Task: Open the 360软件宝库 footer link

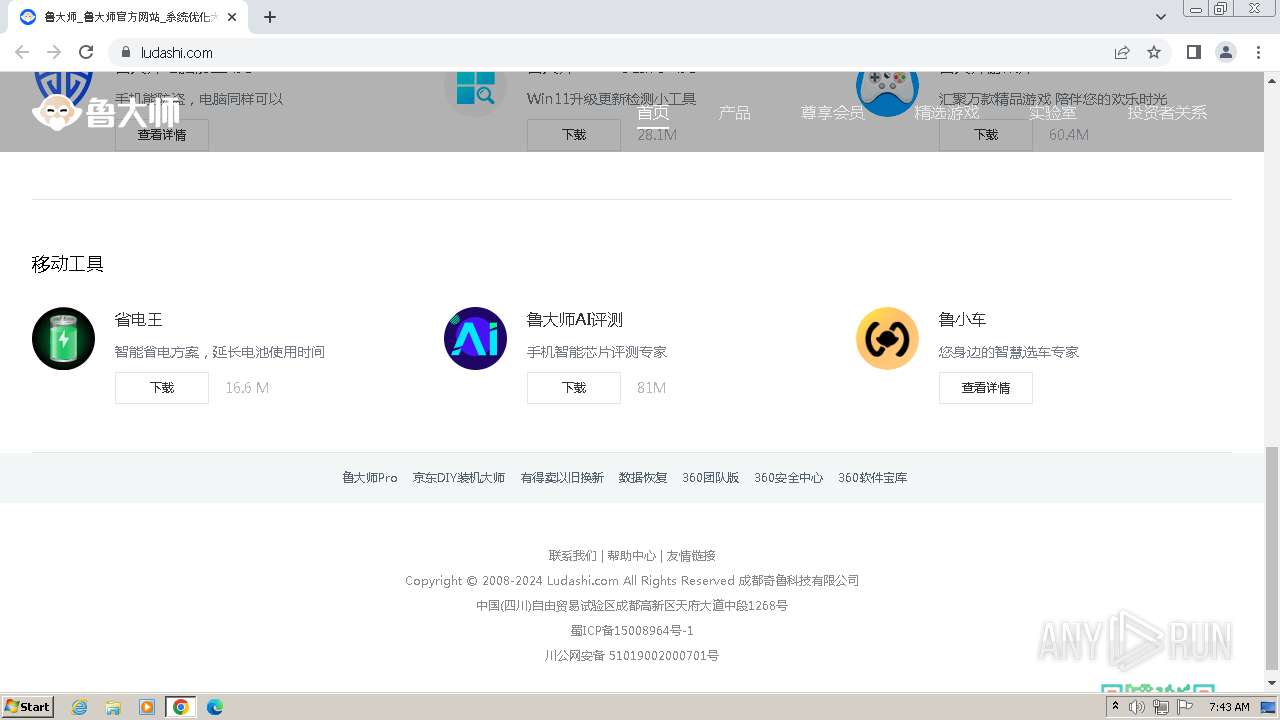Action: pos(873,478)
